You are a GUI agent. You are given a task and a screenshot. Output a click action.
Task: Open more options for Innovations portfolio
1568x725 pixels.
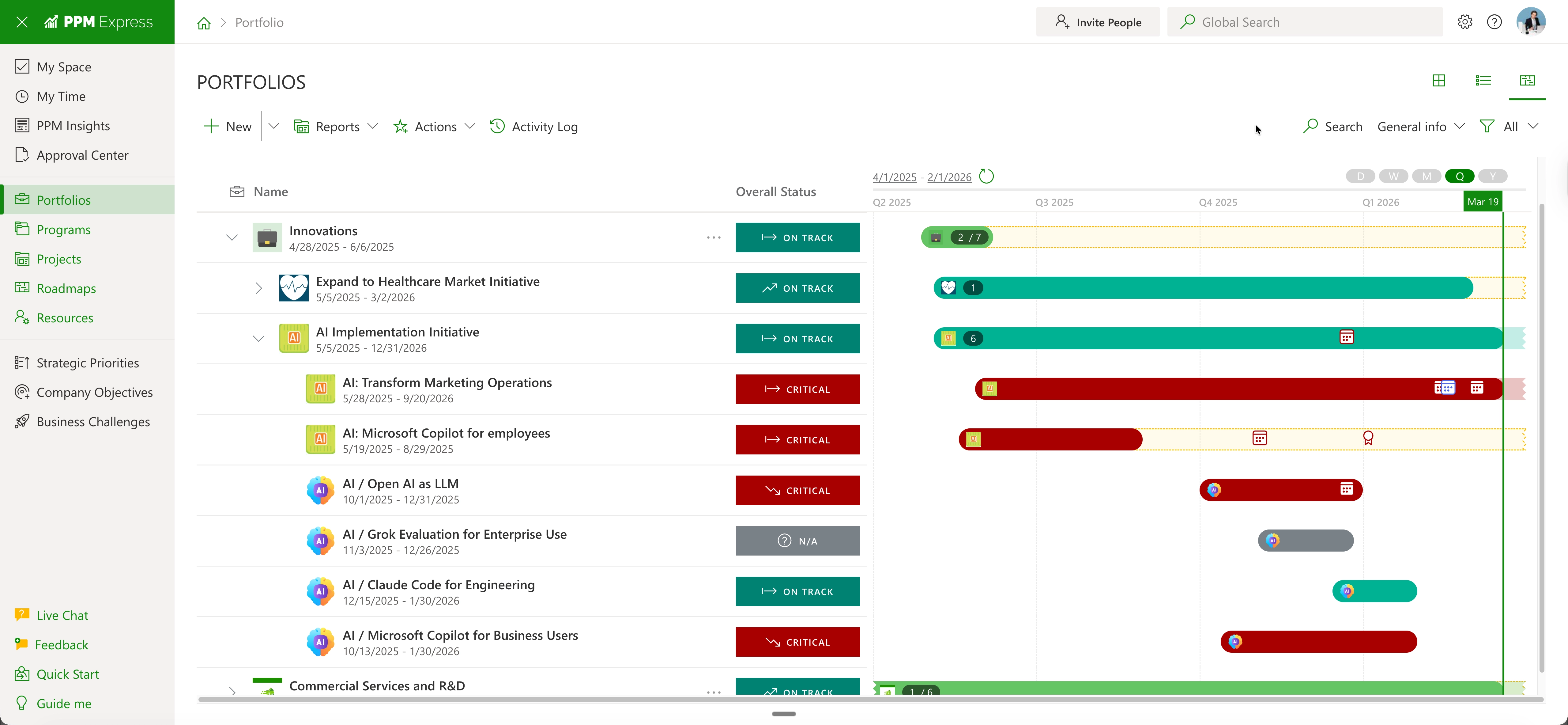[x=713, y=237]
